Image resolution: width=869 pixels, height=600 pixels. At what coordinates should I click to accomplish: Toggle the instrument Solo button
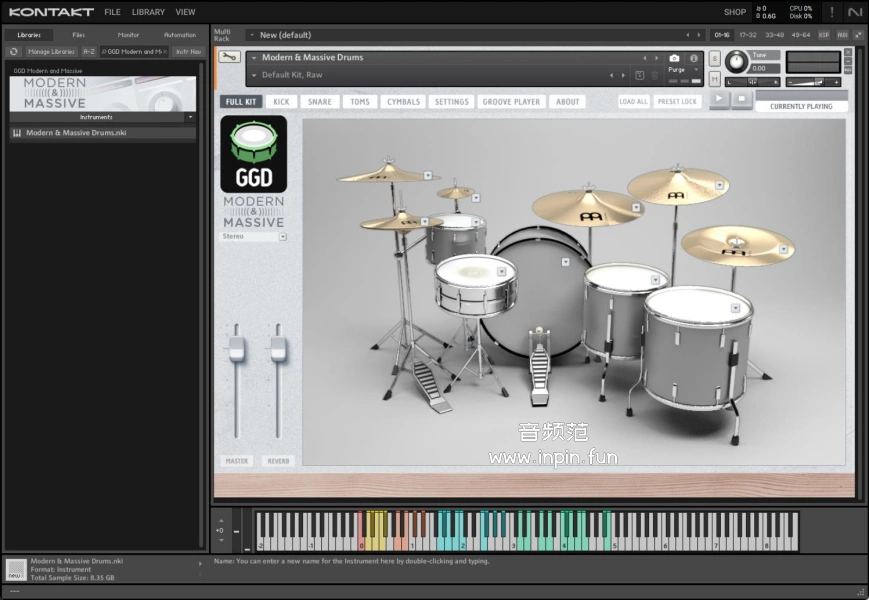click(715, 58)
